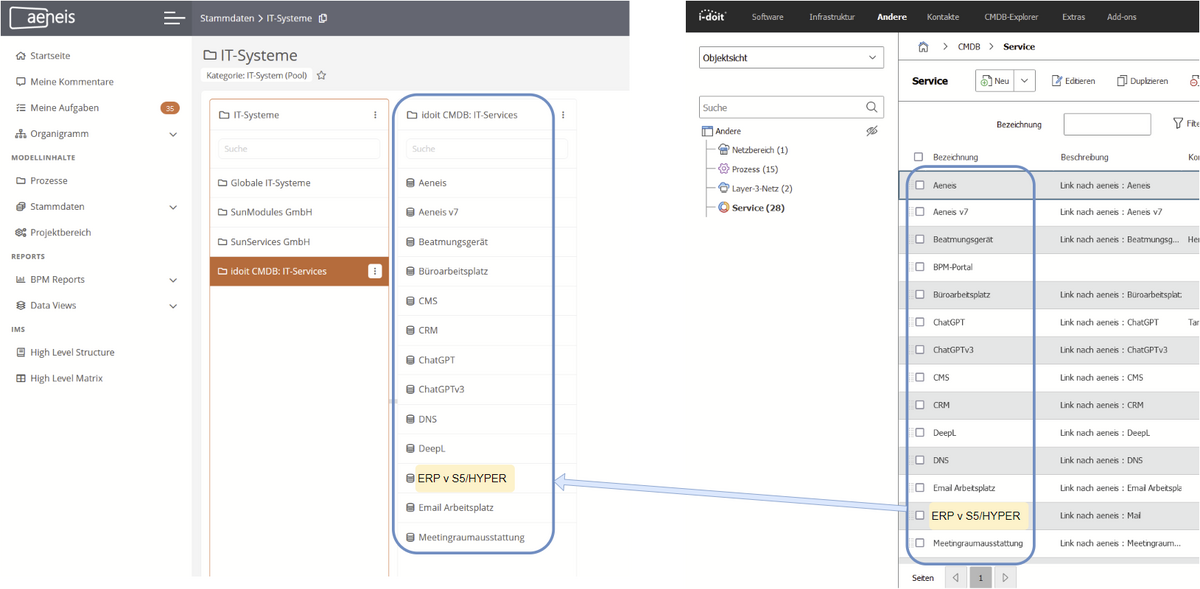
Task: Check the Büroarbeitsplatz row checkbox in i-doit
Action: click(x=919, y=295)
